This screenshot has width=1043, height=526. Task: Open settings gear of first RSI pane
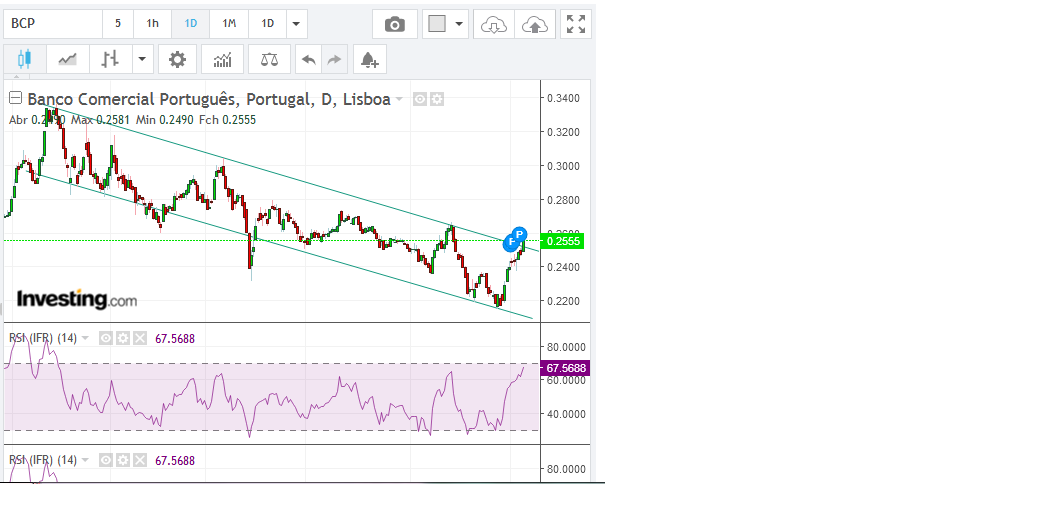(122, 338)
